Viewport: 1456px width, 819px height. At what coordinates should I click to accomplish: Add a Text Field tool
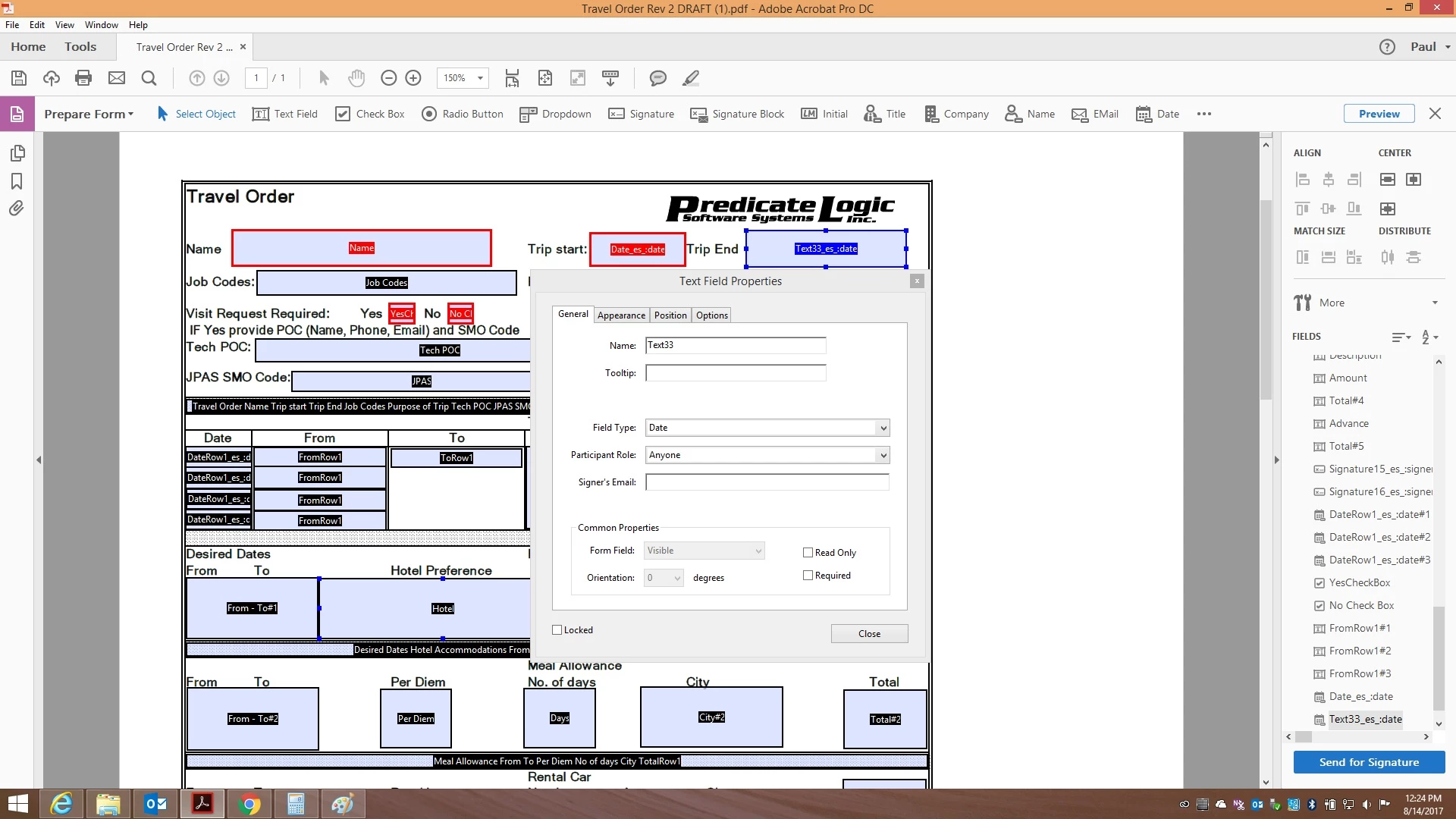pyautogui.click(x=285, y=114)
